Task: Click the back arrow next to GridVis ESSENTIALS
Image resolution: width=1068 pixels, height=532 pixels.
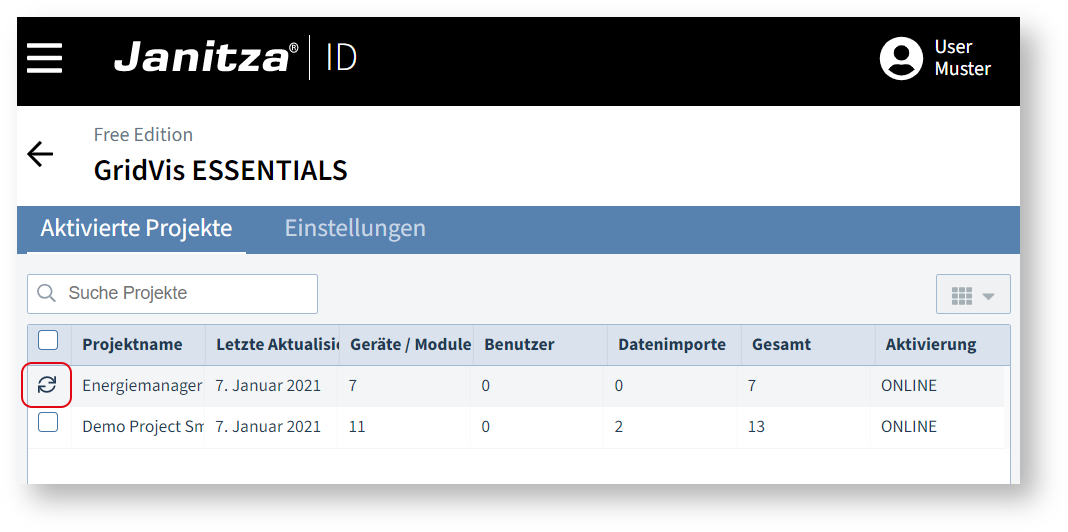Action: (40, 154)
